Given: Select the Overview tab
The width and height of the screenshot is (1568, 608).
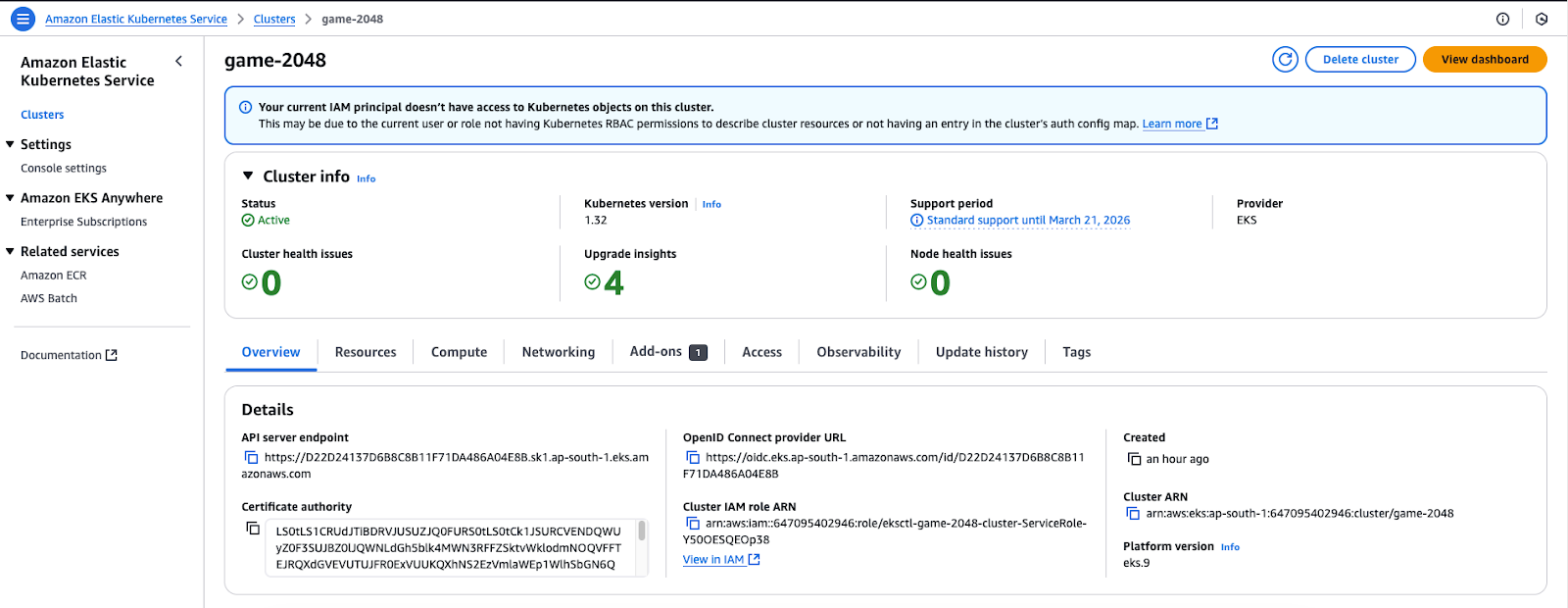Looking at the screenshot, I should [x=271, y=352].
